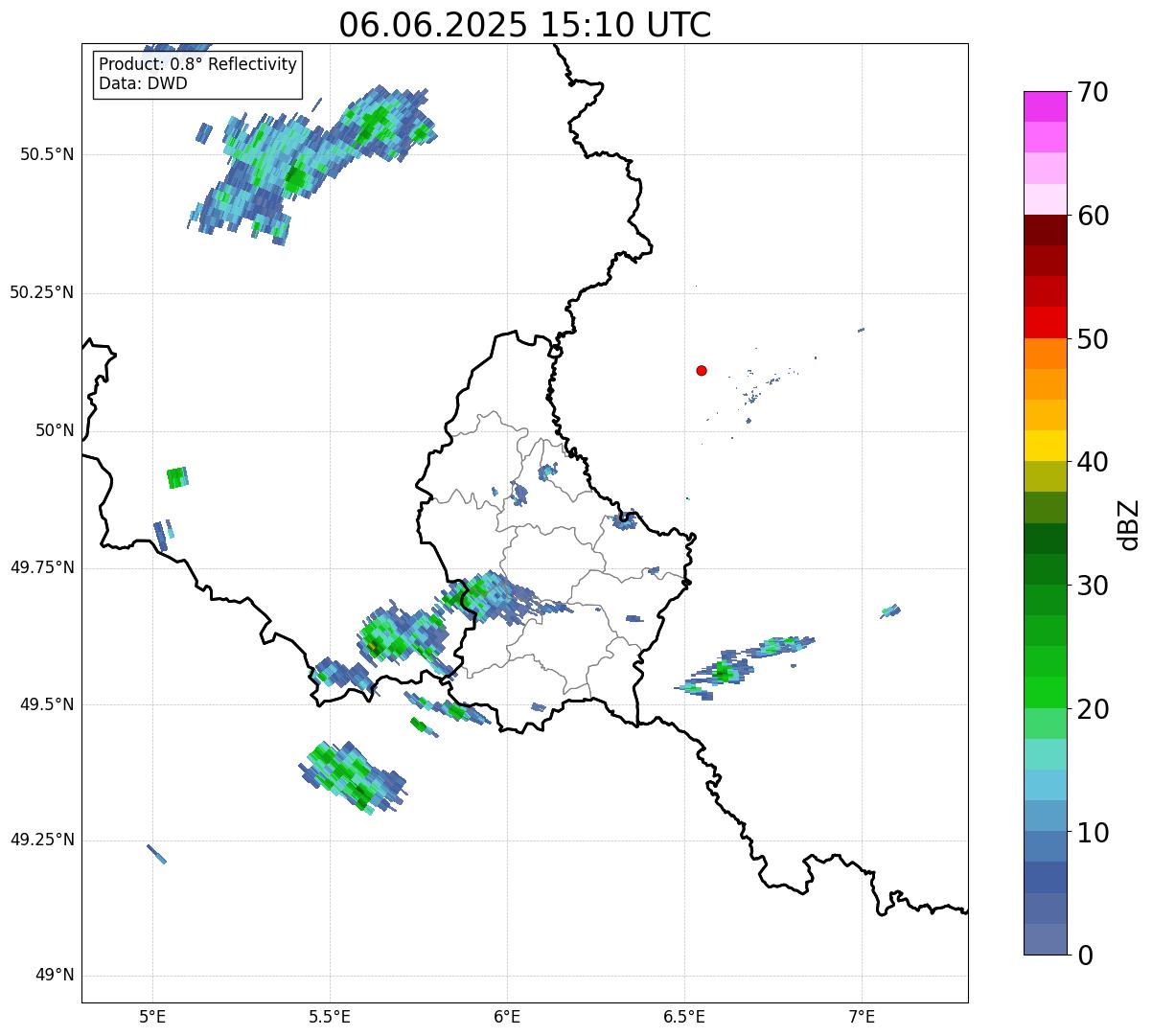Click the 50°N latitude label
Viewport: 1152px width, 1036px height.
[55, 430]
